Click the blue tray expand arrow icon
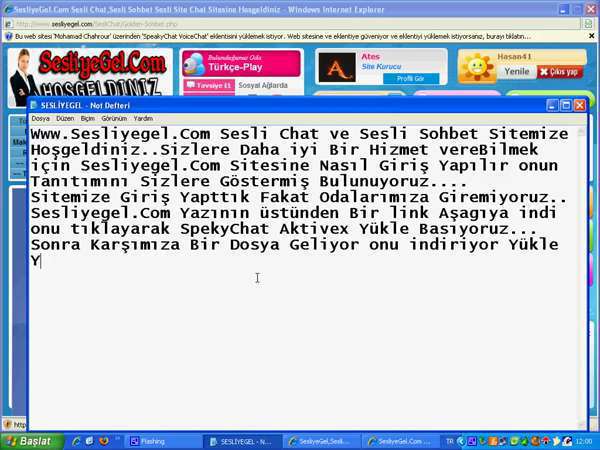The height and width of the screenshot is (450, 600). pos(461,442)
